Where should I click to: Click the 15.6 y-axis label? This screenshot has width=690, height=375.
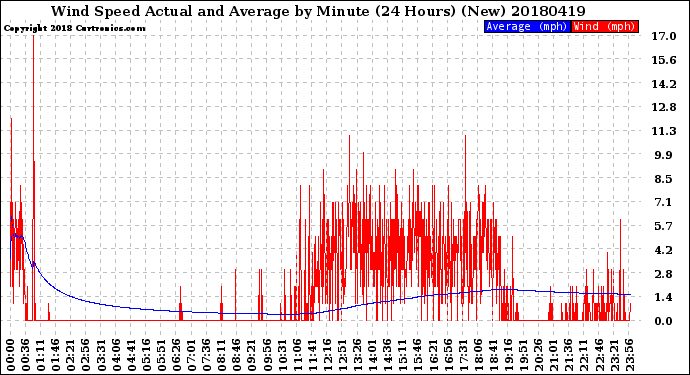coord(664,60)
